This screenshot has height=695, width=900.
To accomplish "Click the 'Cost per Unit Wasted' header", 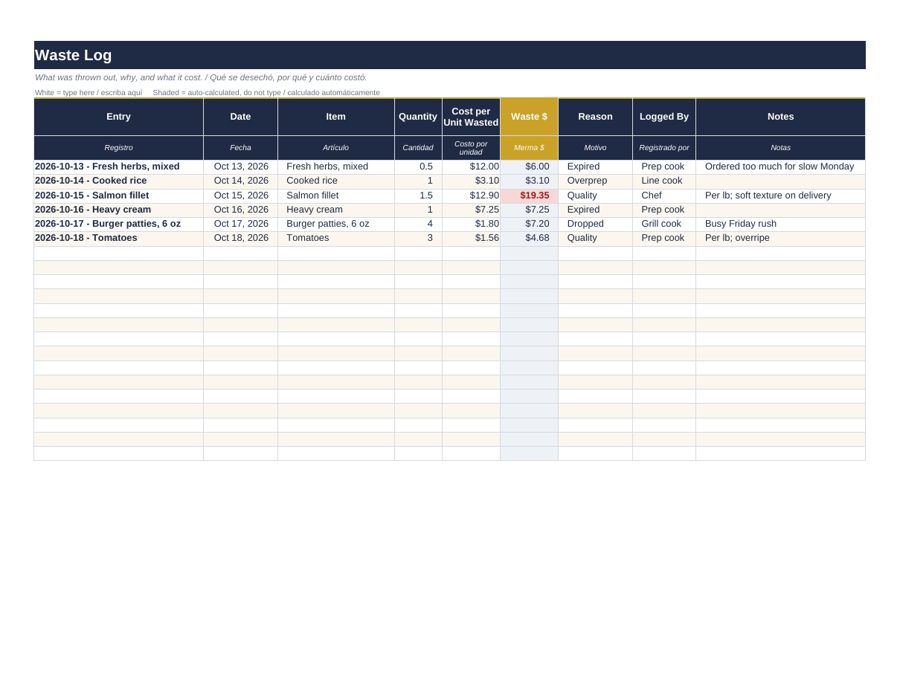I will [471, 117].
